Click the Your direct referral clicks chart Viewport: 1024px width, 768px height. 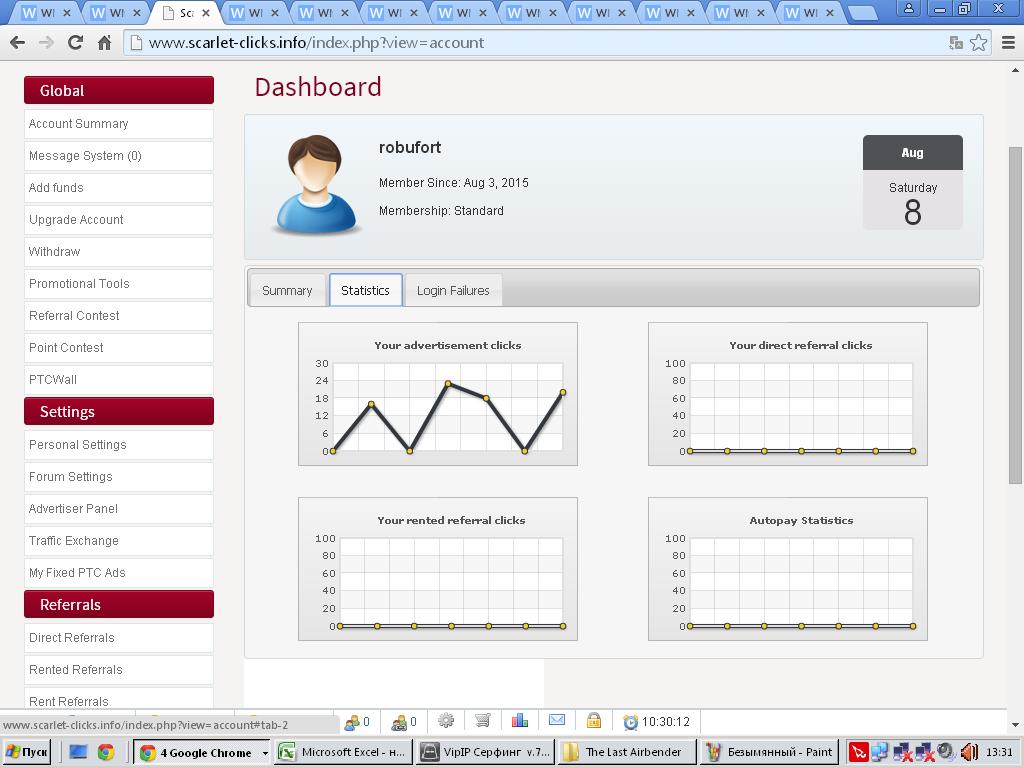pos(788,394)
